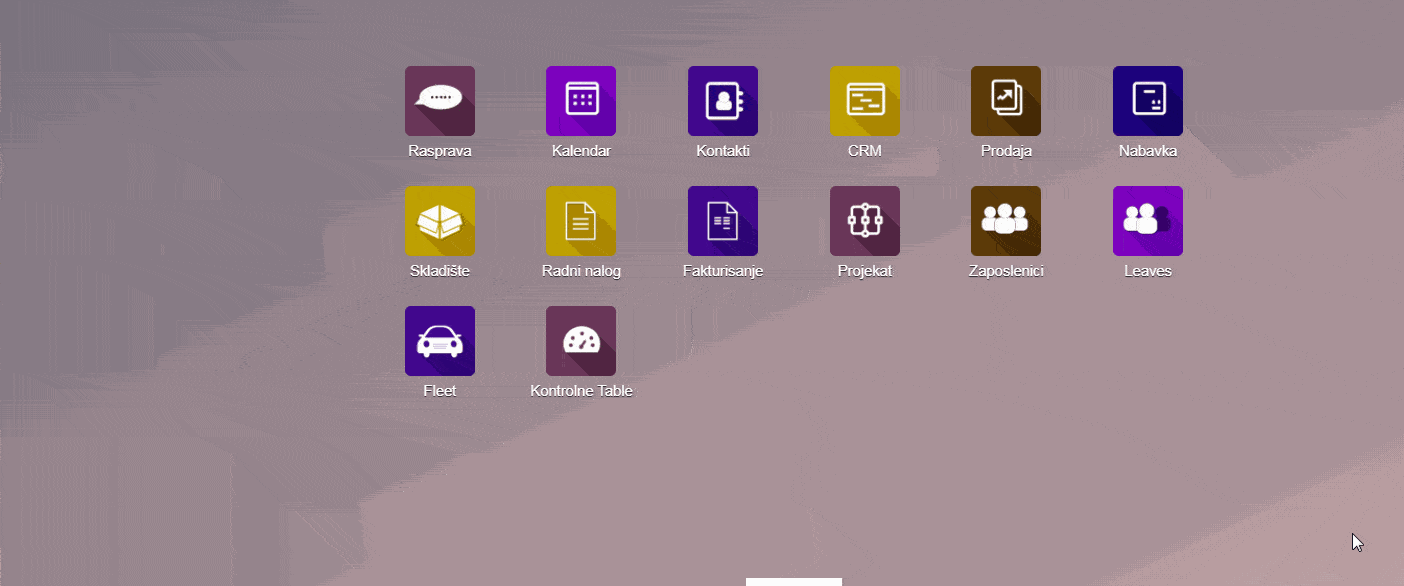Open the Skladište open box icon

[x=439, y=221]
